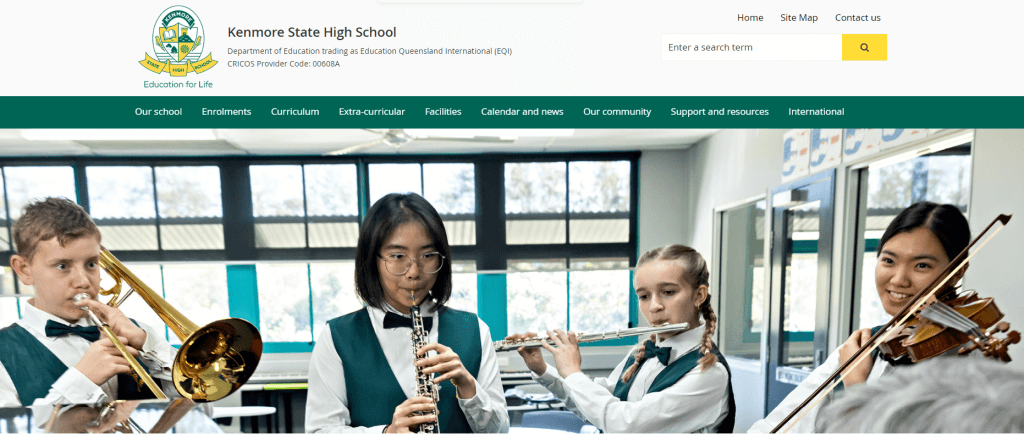The height and width of the screenshot is (434, 1024).
Task: Go to the International section
Action: [x=816, y=112]
